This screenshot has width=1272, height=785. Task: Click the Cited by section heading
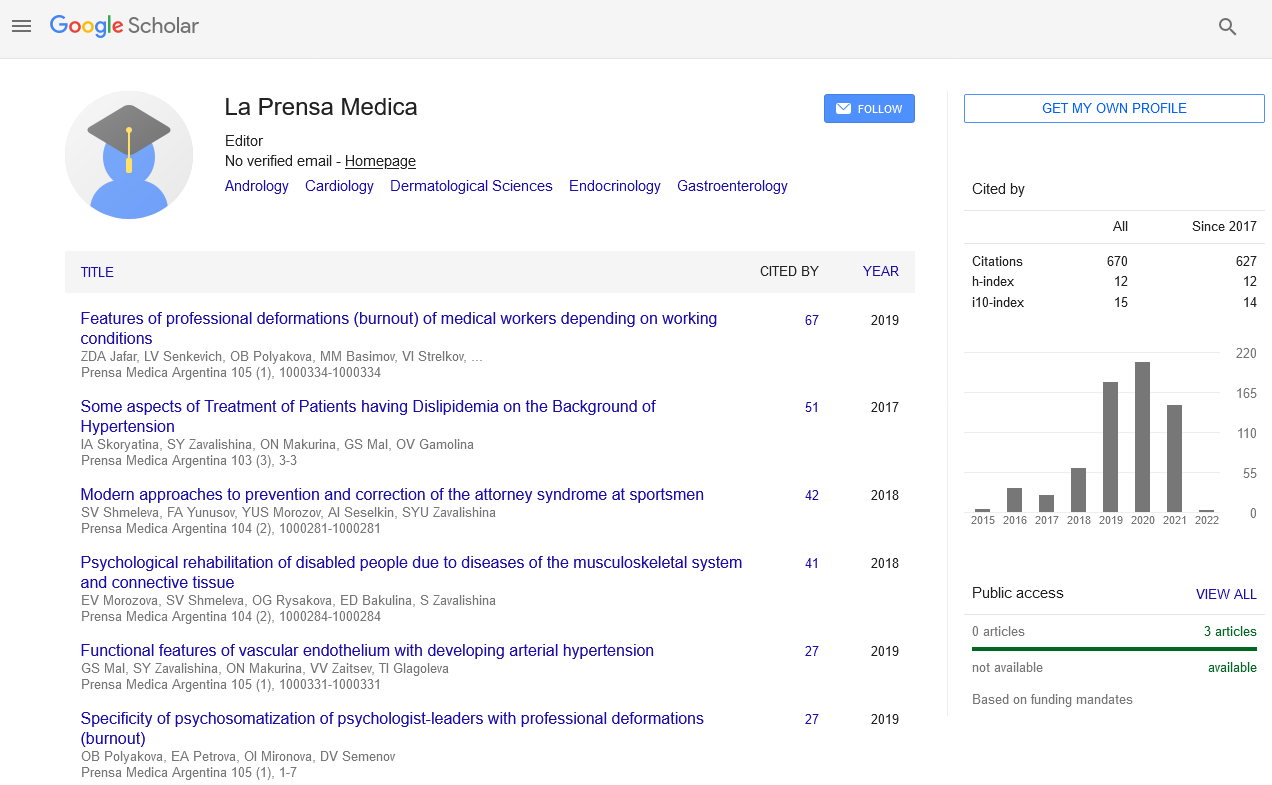click(998, 189)
